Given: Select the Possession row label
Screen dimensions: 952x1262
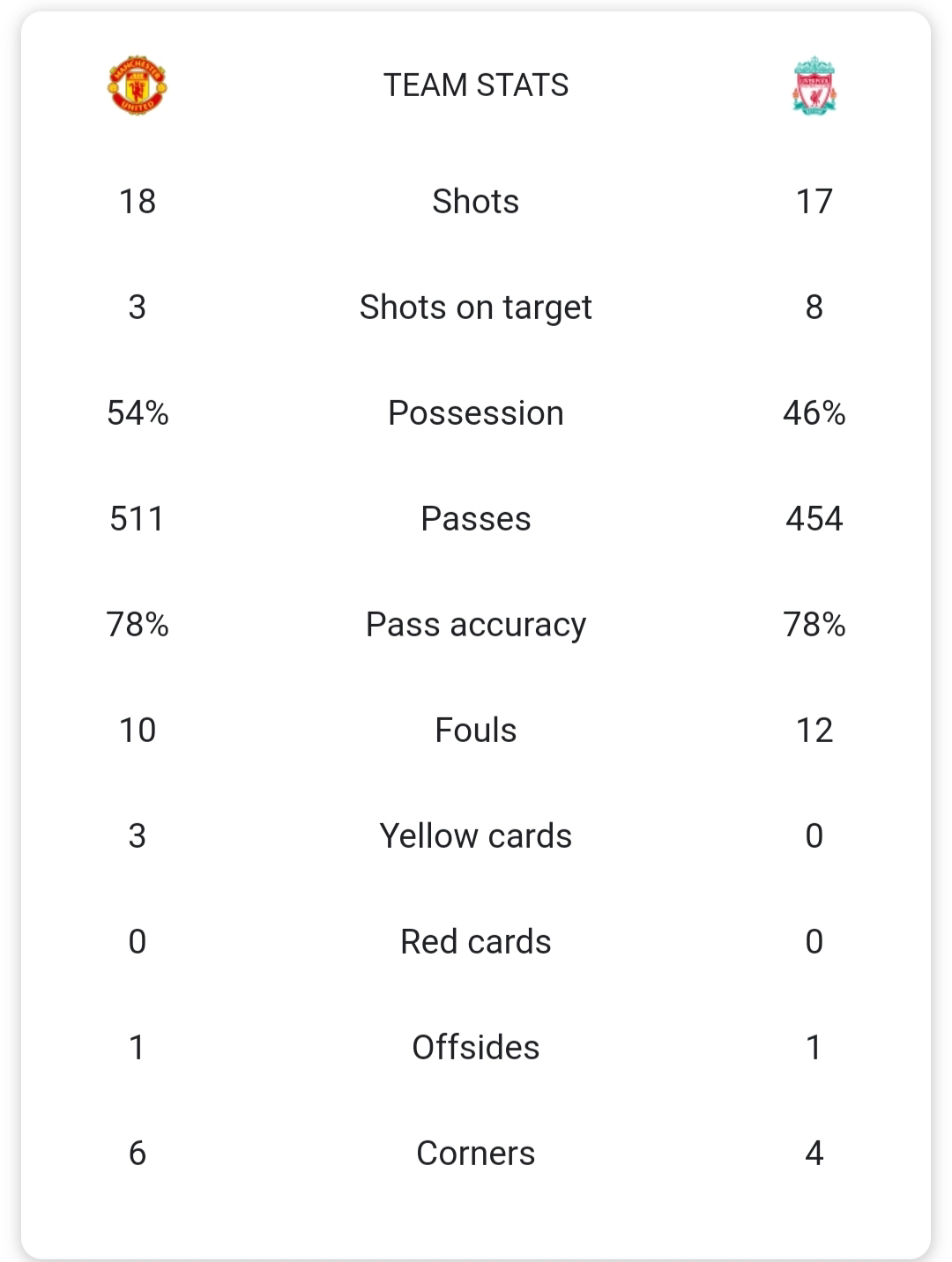Looking at the screenshot, I should tap(476, 412).
